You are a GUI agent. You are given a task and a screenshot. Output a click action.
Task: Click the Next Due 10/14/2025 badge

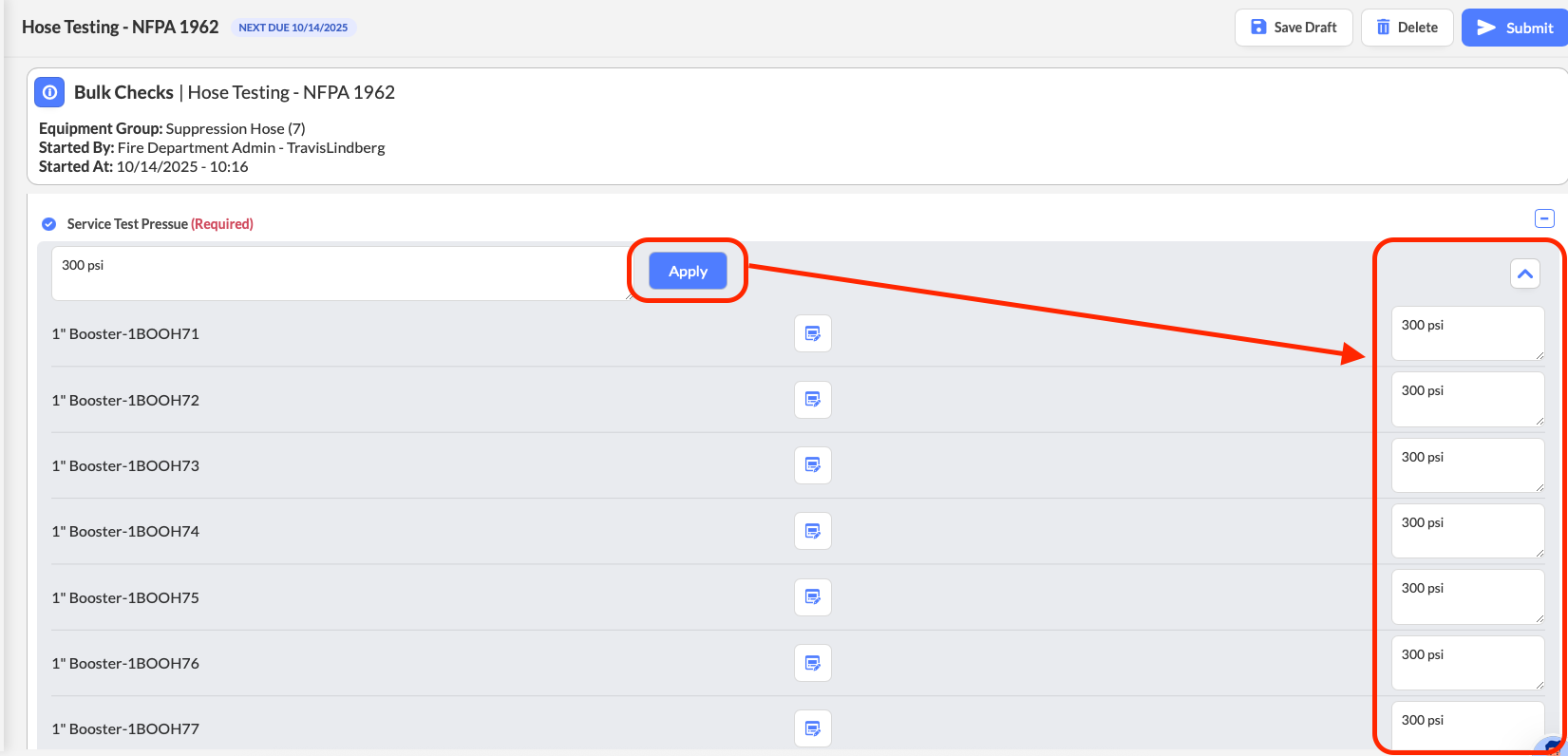point(293,28)
